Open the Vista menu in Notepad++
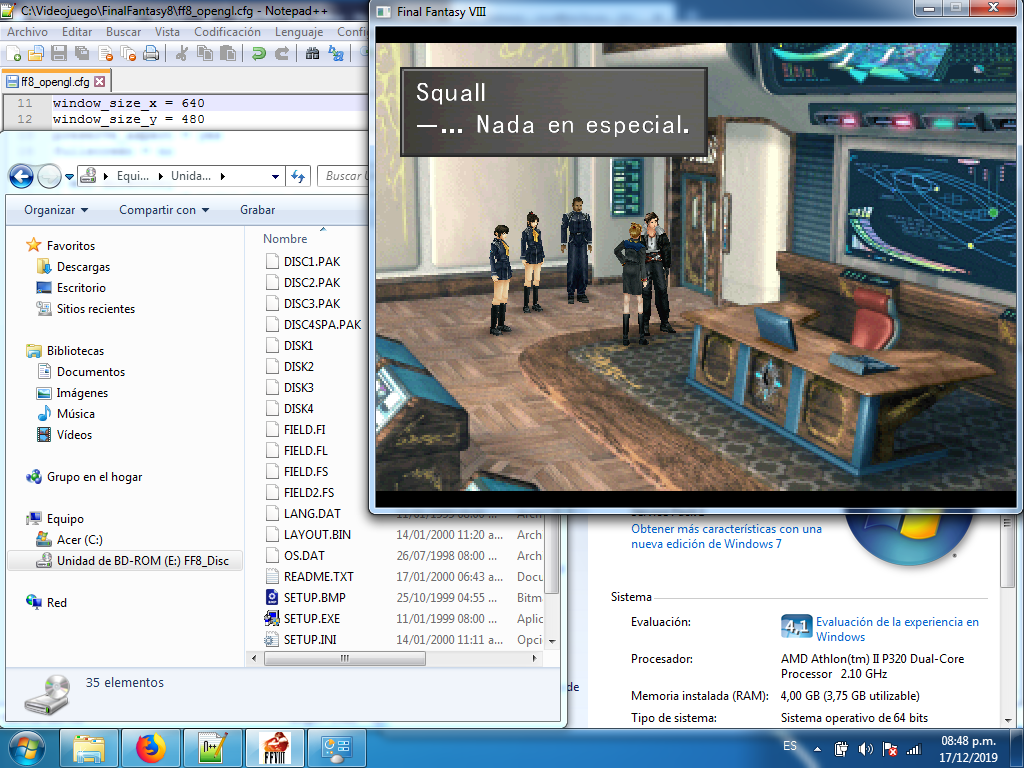Image resolution: width=1024 pixels, height=768 pixels. coord(167,31)
